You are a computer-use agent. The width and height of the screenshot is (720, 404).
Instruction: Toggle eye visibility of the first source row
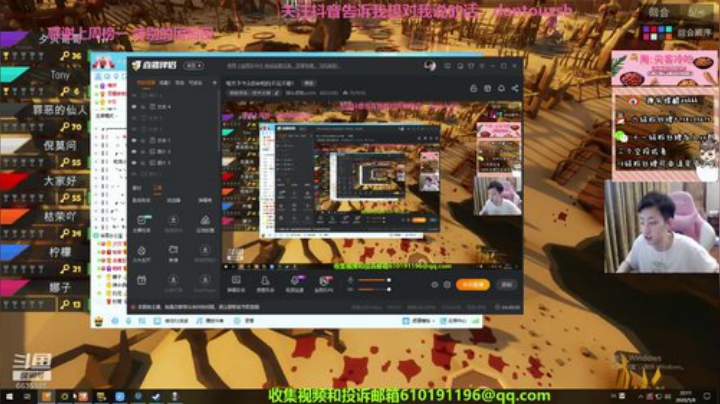tap(134, 95)
